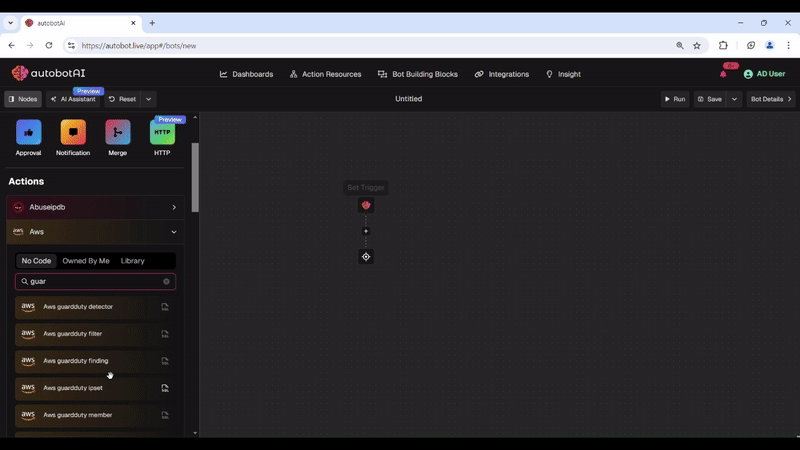Open Chrome three-dot menu

click(788, 45)
